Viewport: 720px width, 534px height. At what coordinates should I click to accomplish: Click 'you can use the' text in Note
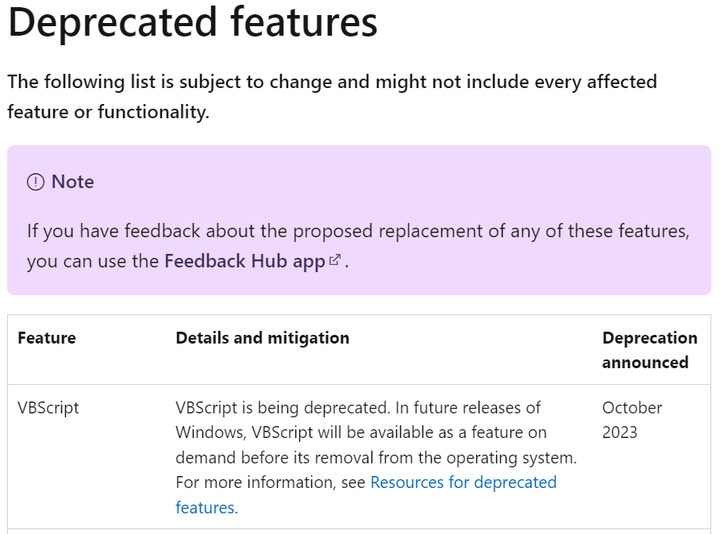click(92, 261)
